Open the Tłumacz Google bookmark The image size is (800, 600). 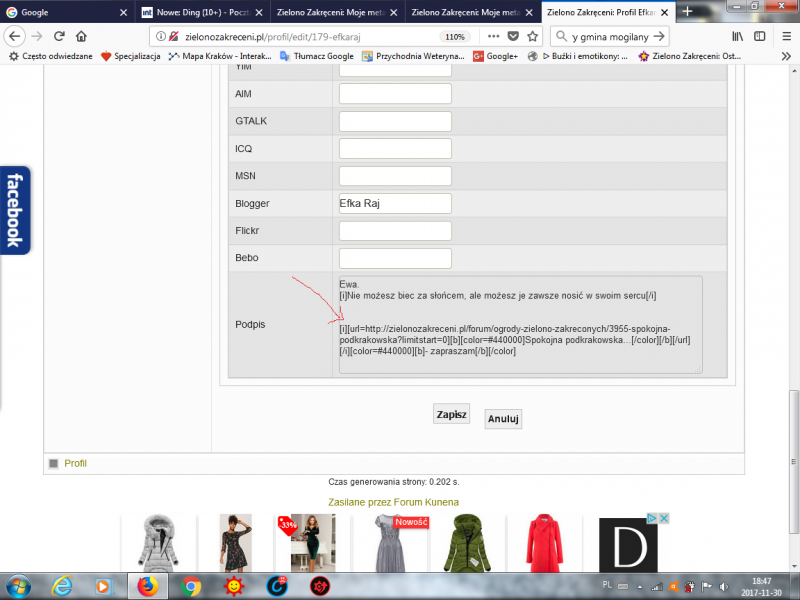tap(316, 56)
